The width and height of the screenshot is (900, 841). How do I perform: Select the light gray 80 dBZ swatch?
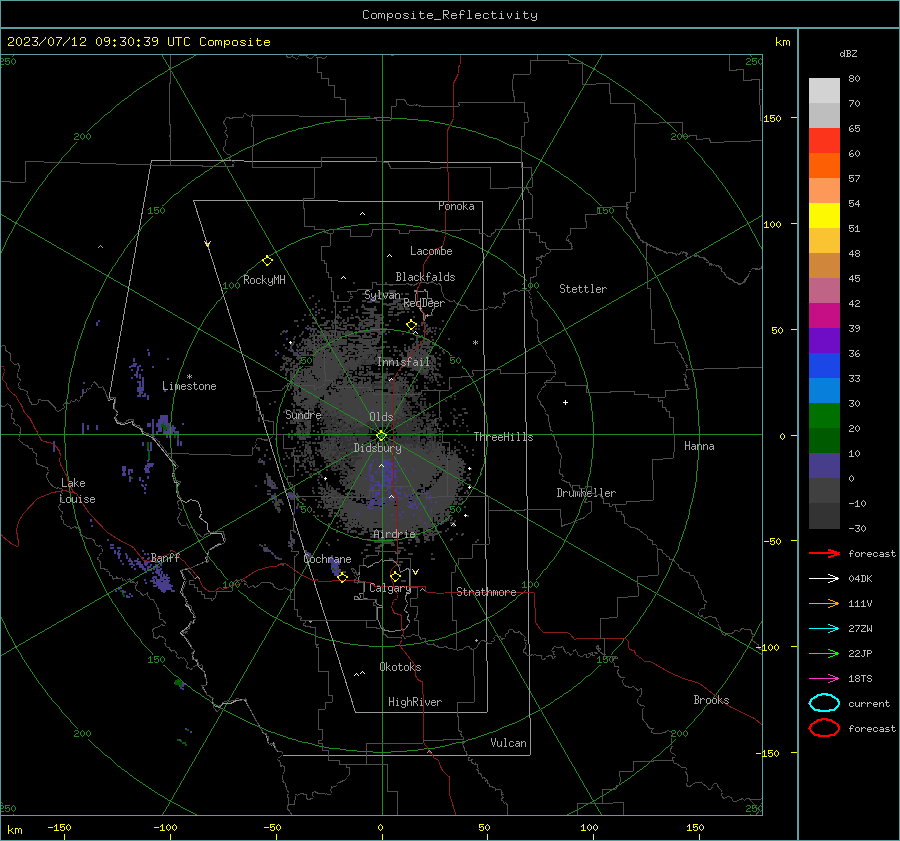coord(824,91)
